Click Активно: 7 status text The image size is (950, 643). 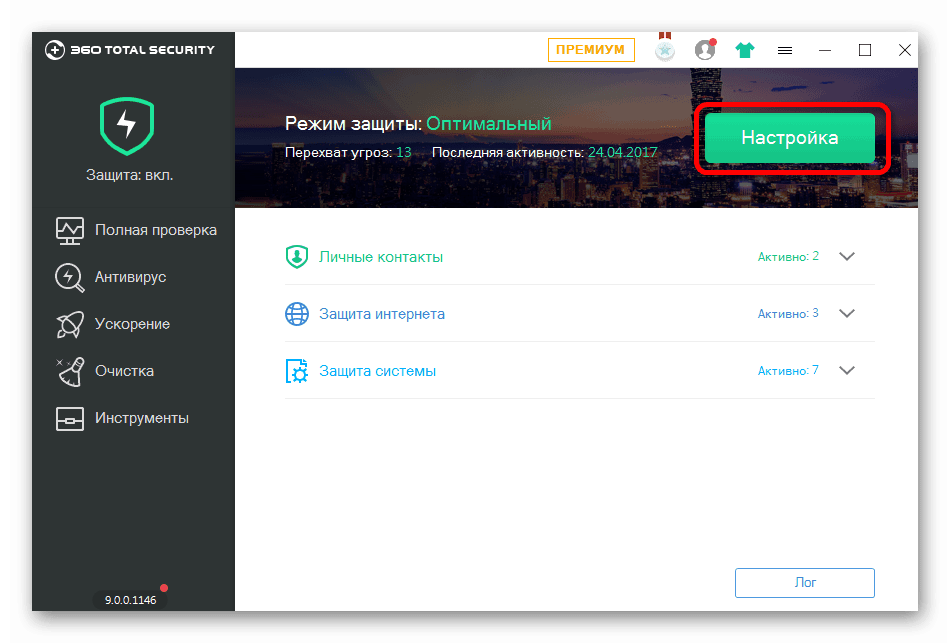tap(788, 371)
